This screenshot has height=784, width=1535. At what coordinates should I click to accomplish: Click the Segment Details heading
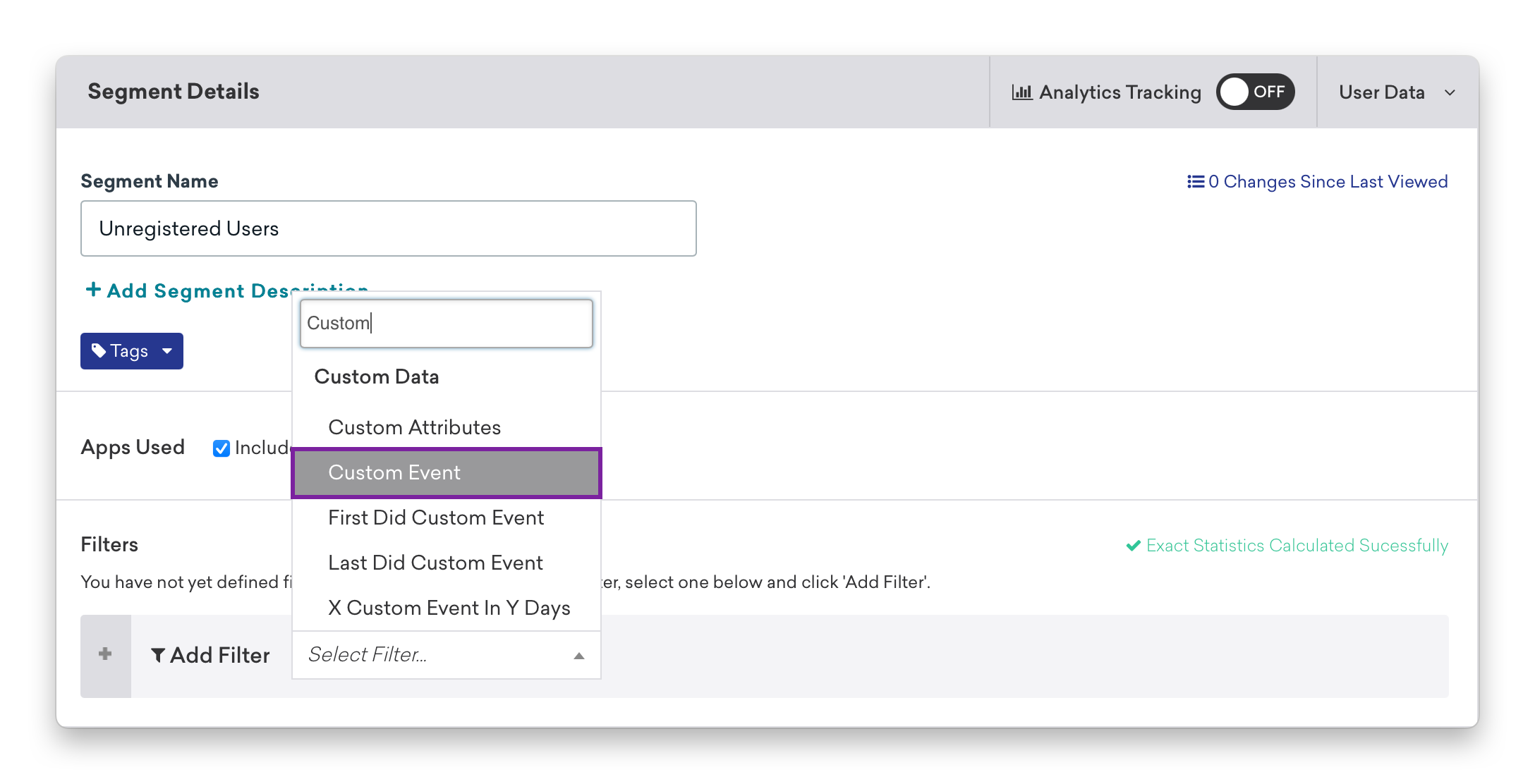click(174, 92)
